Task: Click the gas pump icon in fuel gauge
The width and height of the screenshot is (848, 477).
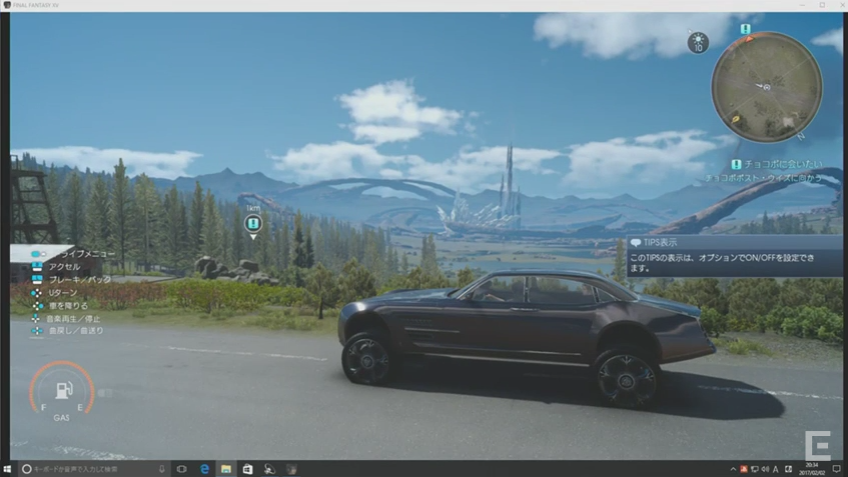Action: [63, 390]
